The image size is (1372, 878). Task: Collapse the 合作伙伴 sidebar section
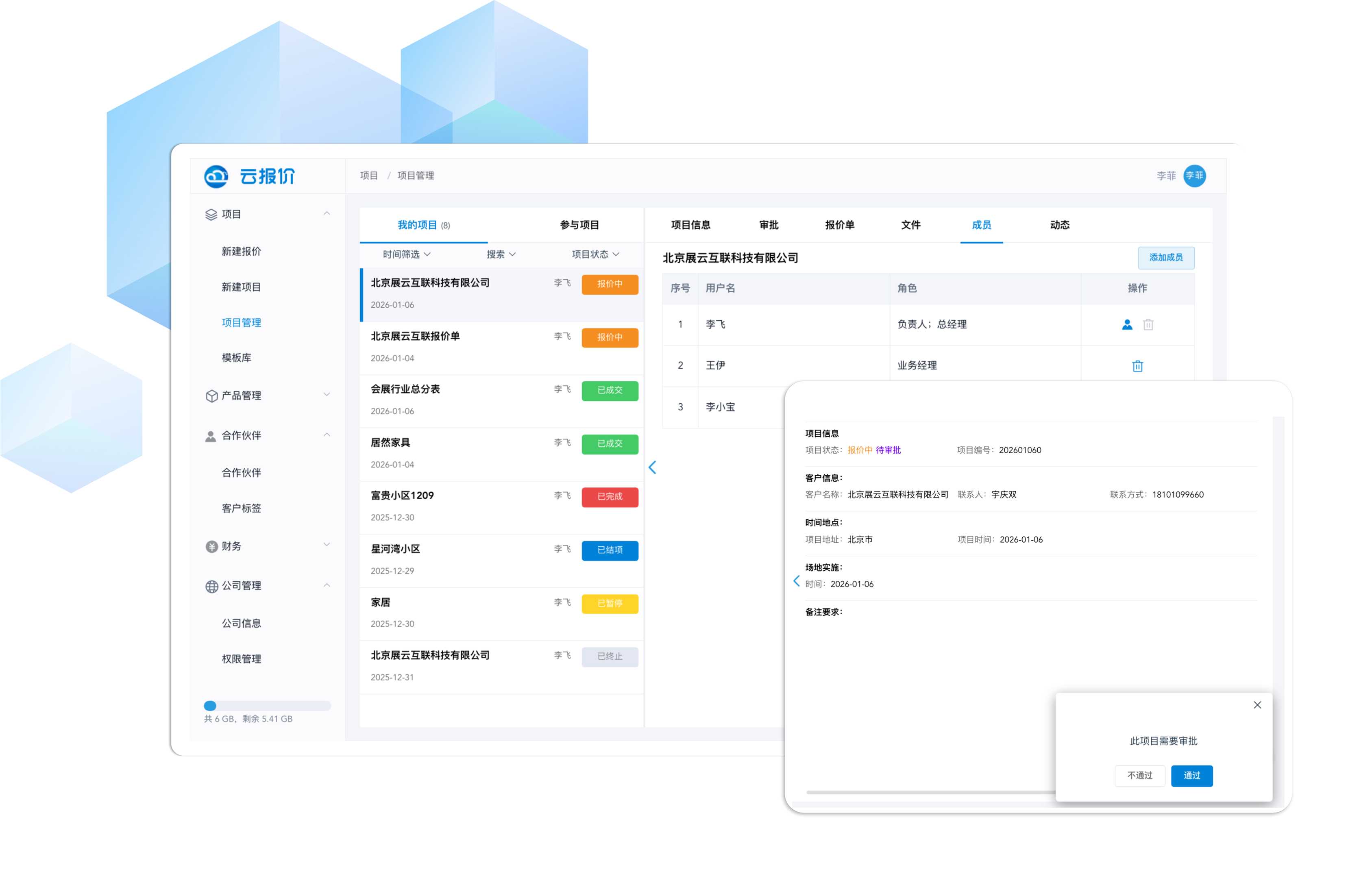(326, 435)
